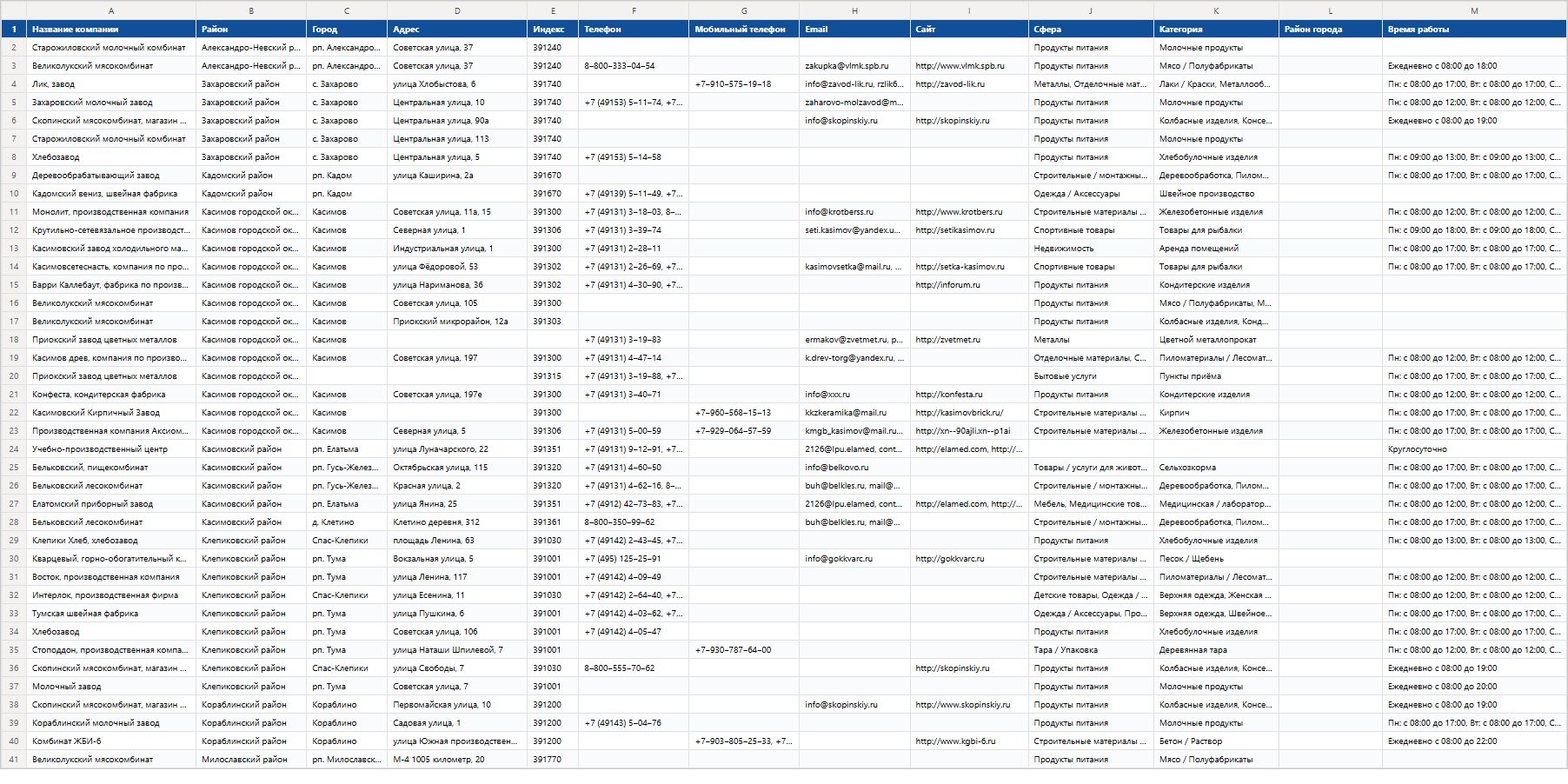The width and height of the screenshot is (1568, 784).
Task: Select the 'Швейное производство' category cell
Action: click(x=1216, y=194)
